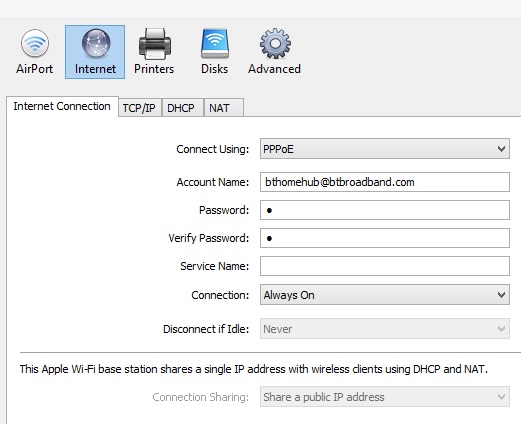Open the AirPort settings icon
The width and height of the screenshot is (521, 424).
point(34,52)
